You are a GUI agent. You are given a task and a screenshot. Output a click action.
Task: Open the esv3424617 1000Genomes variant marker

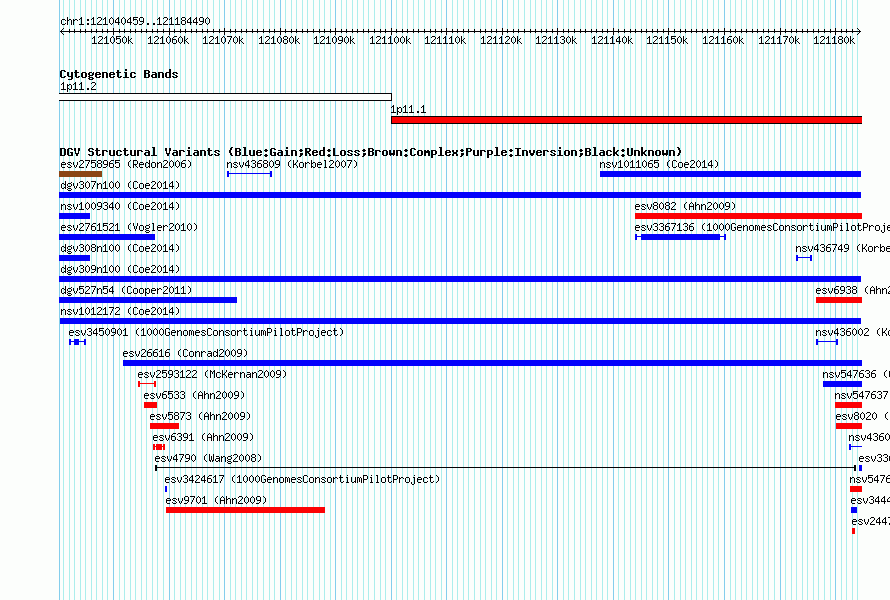pos(166,489)
